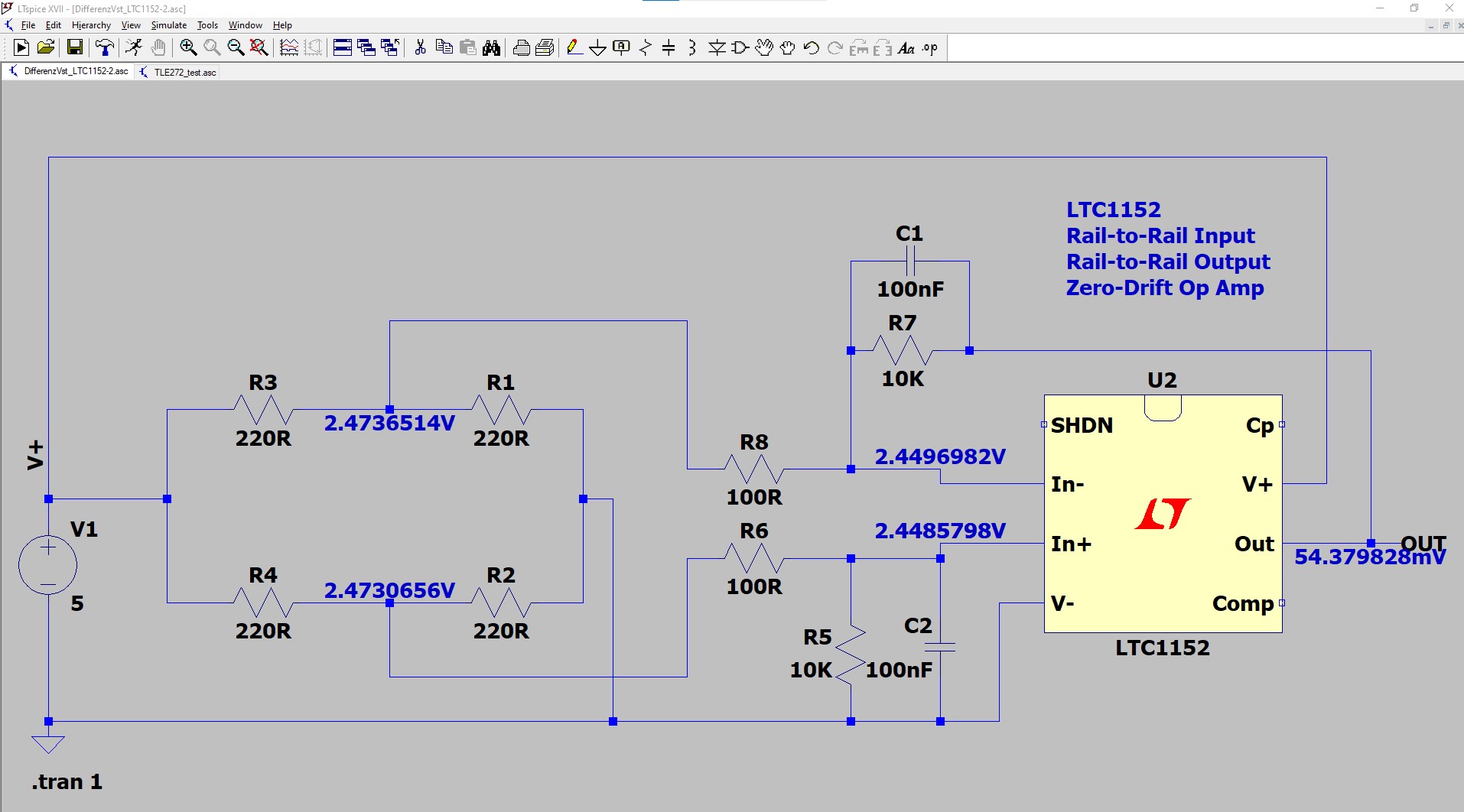Click the 2.4730656V node voltage label

[x=389, y=590]
